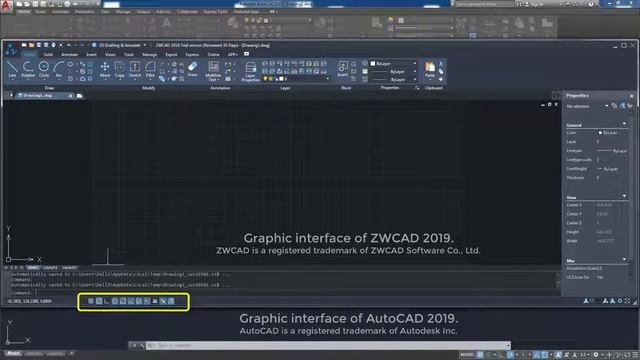
Task: Click the Open folder icon in ZWCAD quick access toolbar
Action: [x=31, y=45]
